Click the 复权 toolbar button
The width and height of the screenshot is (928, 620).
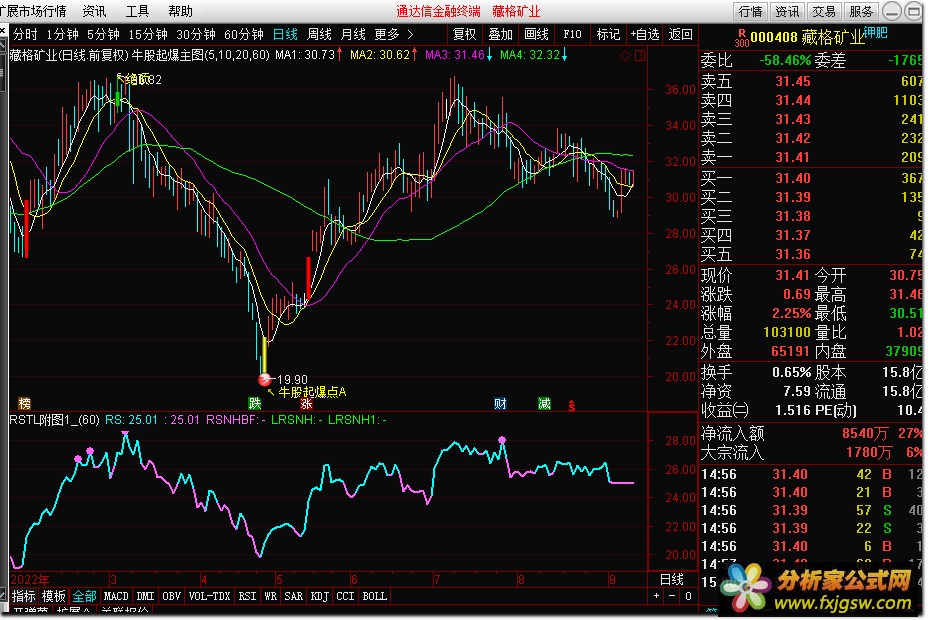(465, 34)
